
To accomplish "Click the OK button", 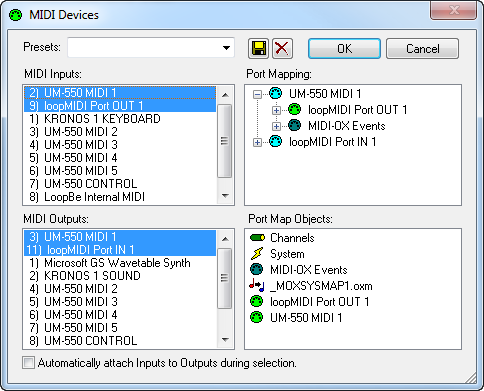I will click(344, 49).
